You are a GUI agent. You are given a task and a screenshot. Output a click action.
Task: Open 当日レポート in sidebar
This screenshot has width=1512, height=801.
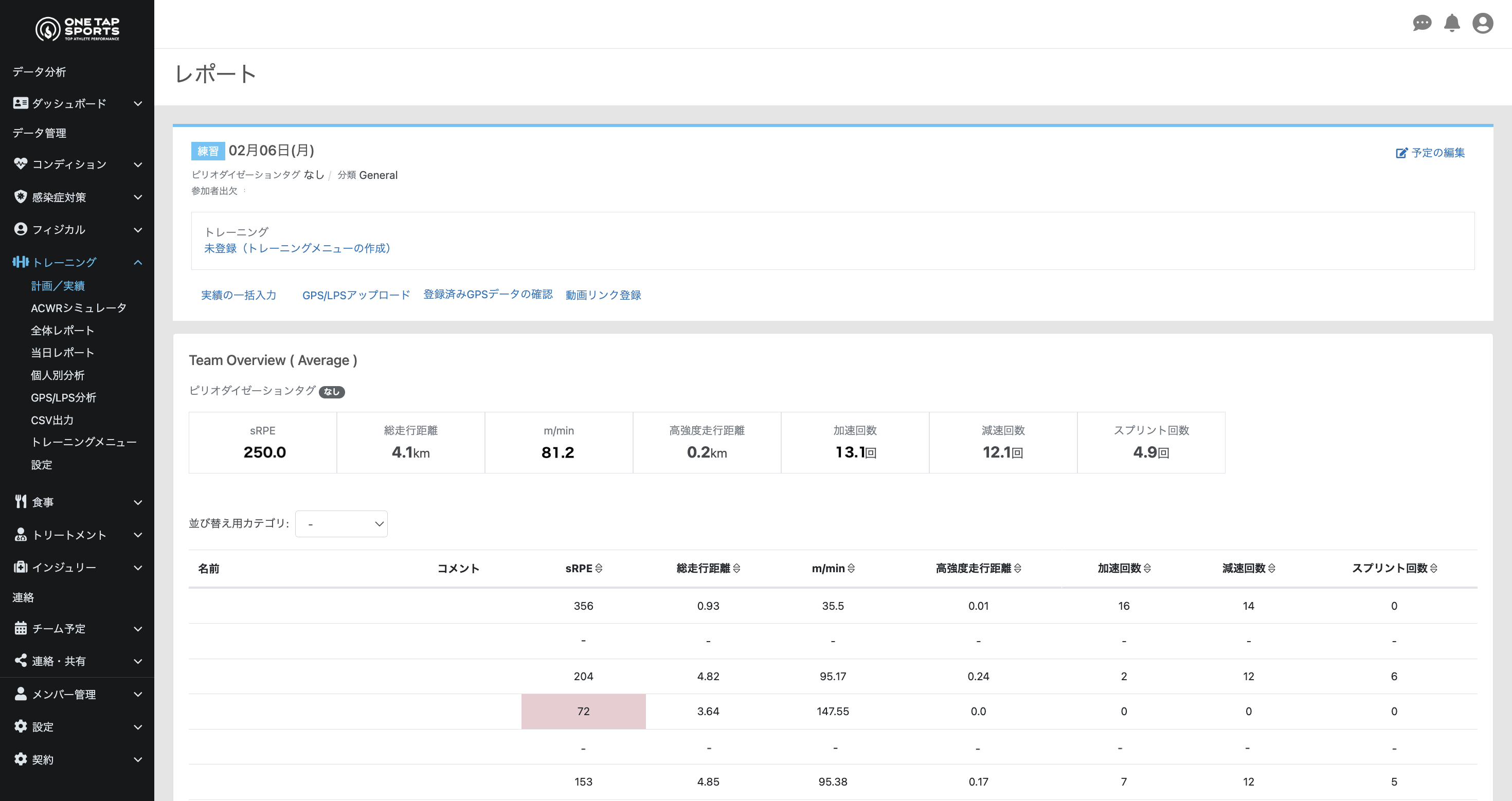(x=62, y=353)
